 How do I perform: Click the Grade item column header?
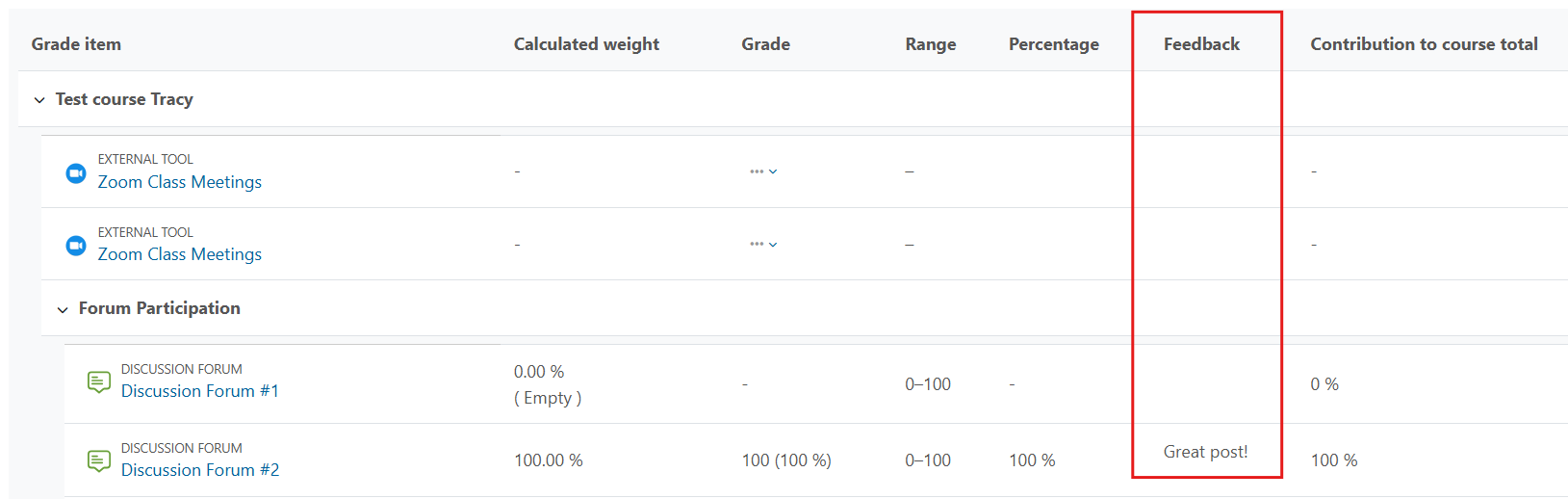click(x=76, y=44)
